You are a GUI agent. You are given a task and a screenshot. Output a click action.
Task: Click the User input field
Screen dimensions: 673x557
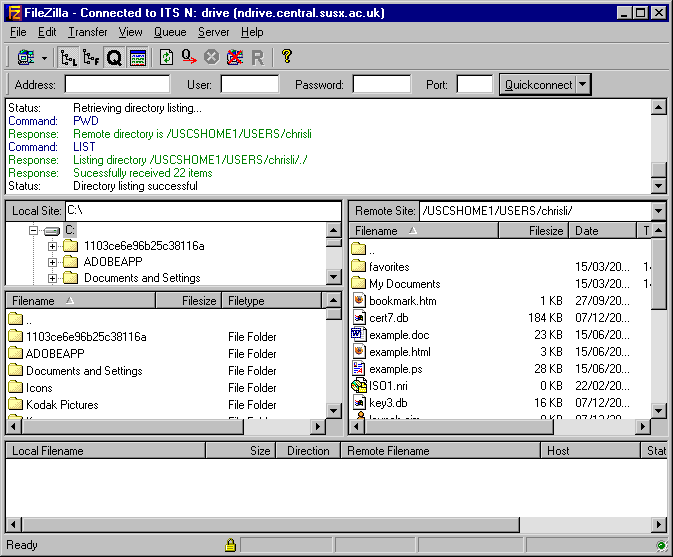(x=249, y=84)
